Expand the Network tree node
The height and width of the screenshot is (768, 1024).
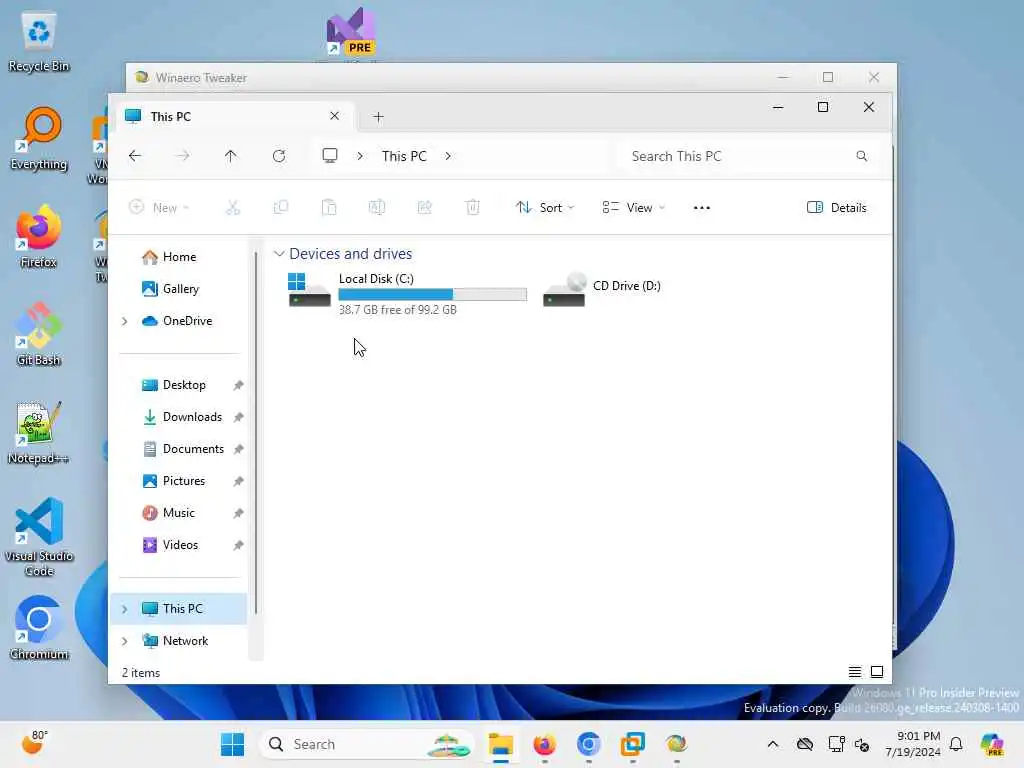coord(125,641)
